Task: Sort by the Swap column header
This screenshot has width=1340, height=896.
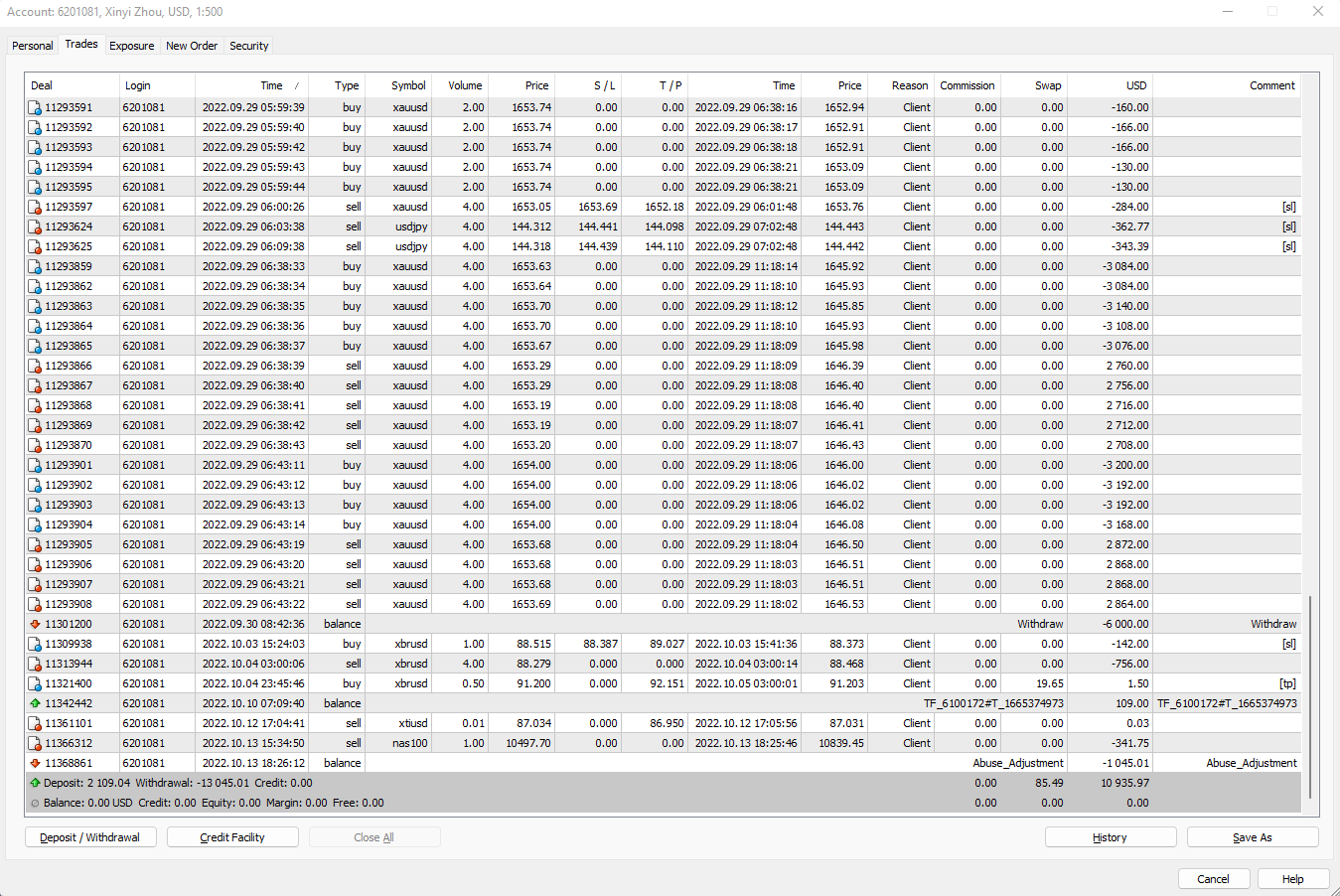Action: [1034, 85]
